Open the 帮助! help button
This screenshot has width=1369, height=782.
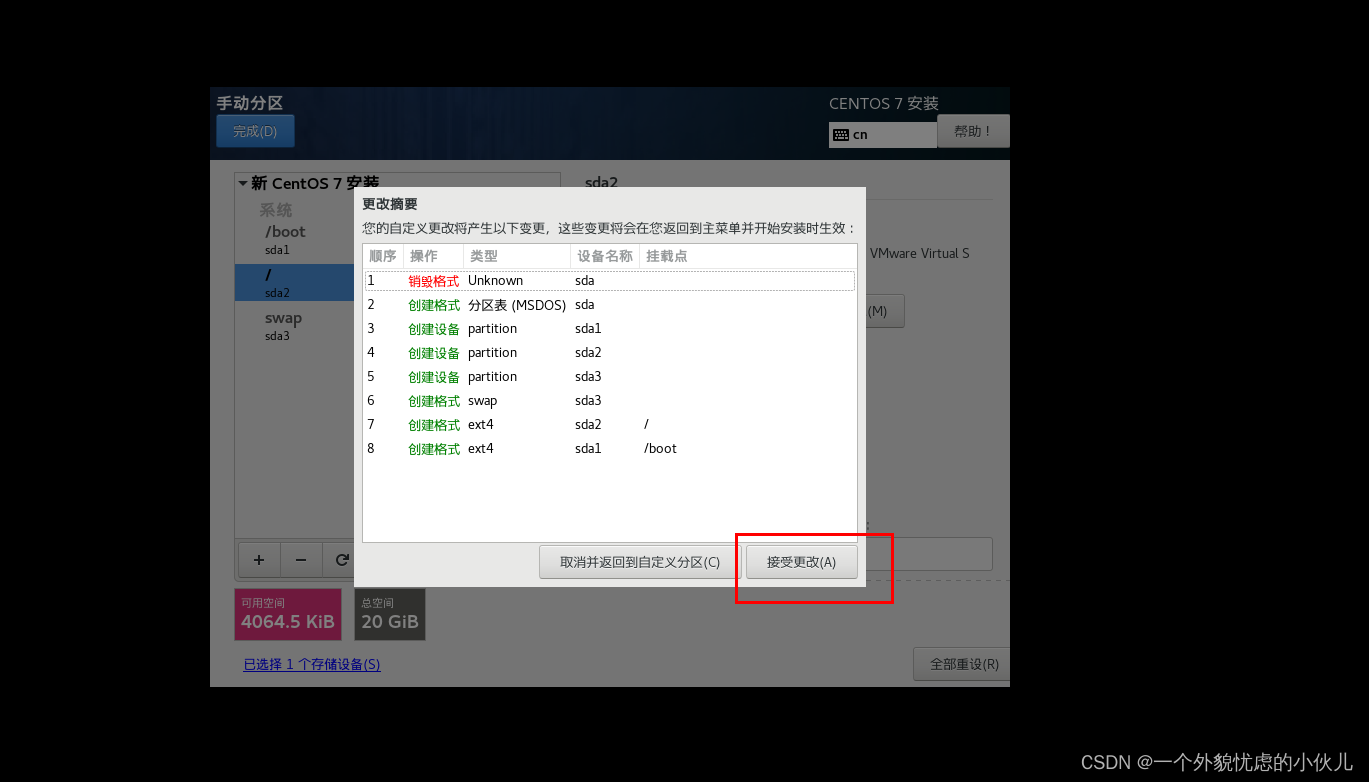pyautogui.click(x=973, y=131)
